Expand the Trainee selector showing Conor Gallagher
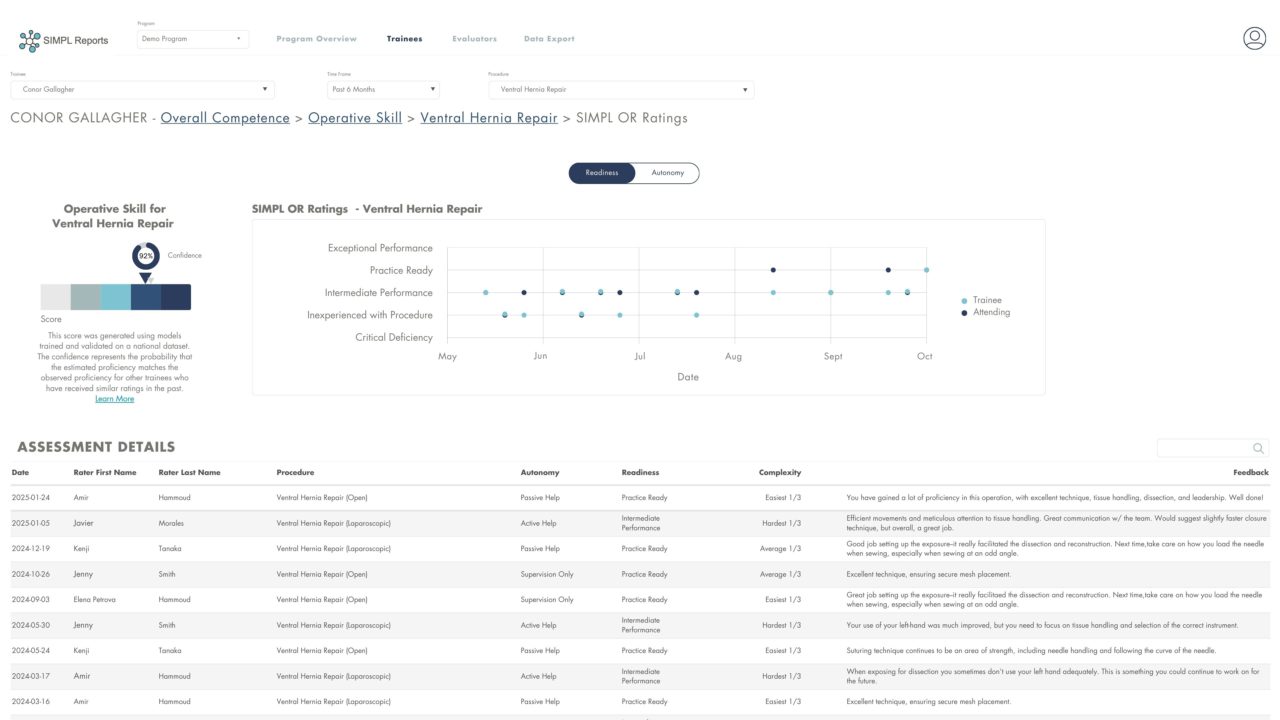This screenshot has width=1280, height=720. point(142,90)
